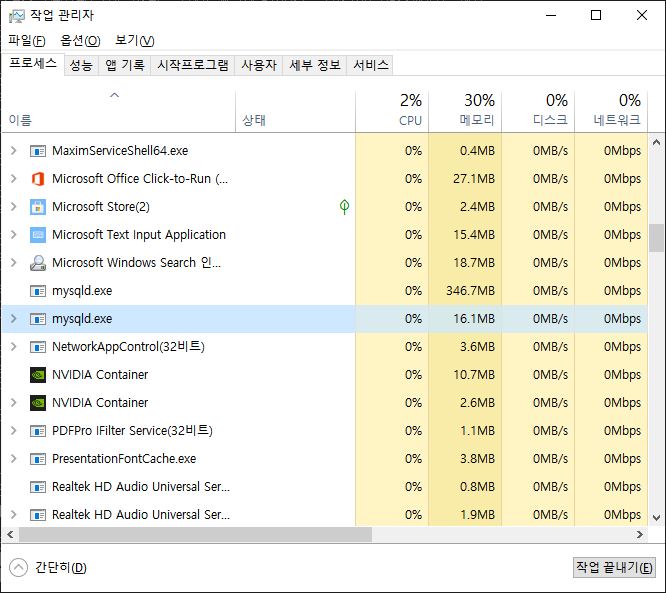Sort by the 이름 column header

[119, 111]
